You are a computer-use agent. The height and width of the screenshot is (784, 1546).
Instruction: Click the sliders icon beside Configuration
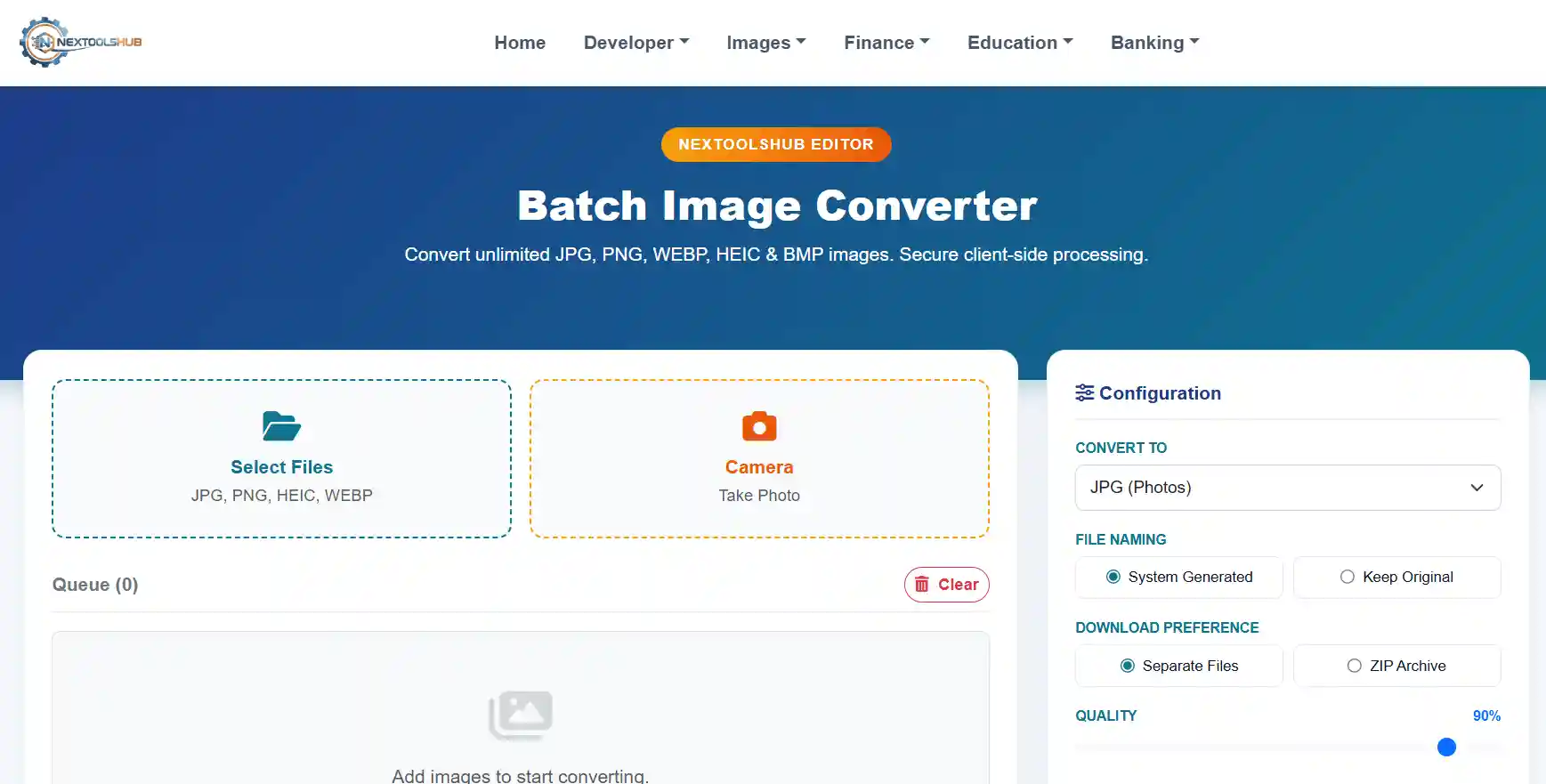1084,392
